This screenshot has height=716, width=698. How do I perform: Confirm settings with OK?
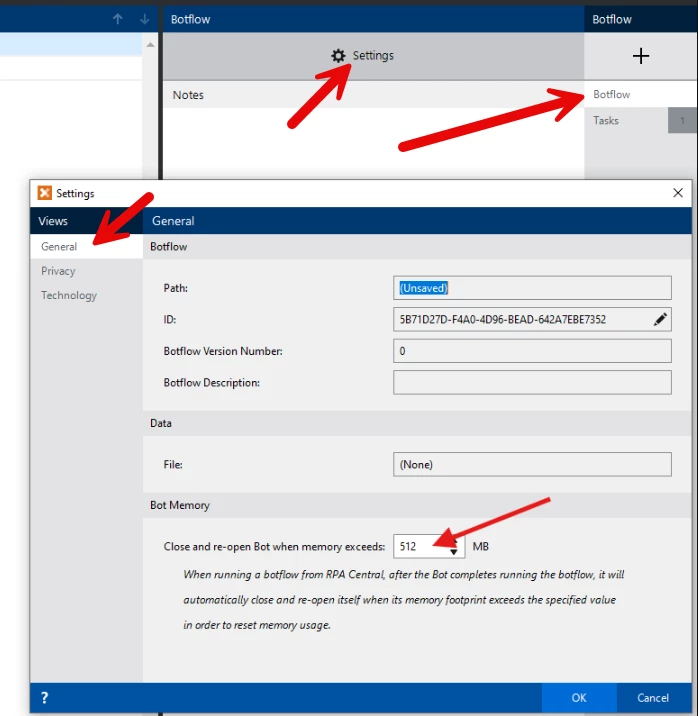tap(579, 697)
